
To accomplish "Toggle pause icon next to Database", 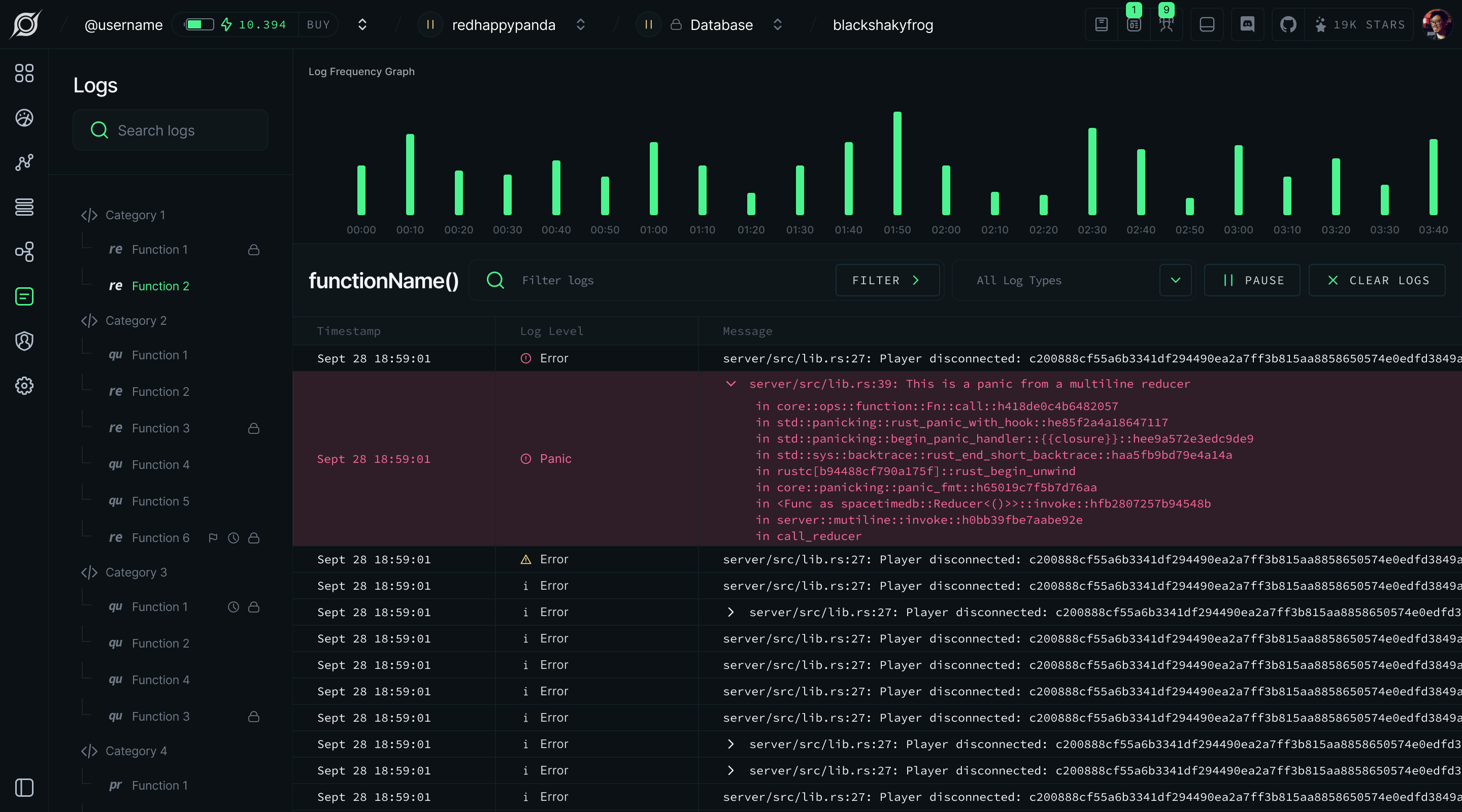I will pyautogui.click(x=648, y=24).
